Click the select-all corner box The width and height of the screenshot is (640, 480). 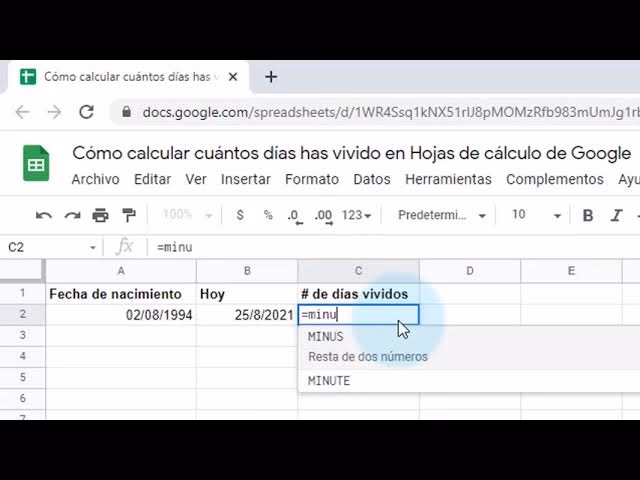click(22, 271)
